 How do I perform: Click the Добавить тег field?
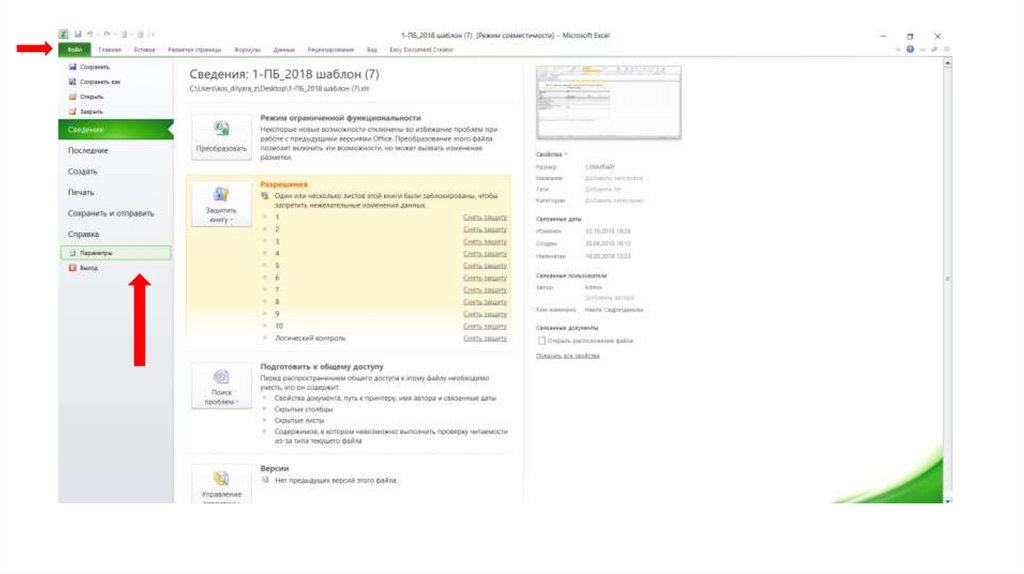pos(603,189)
